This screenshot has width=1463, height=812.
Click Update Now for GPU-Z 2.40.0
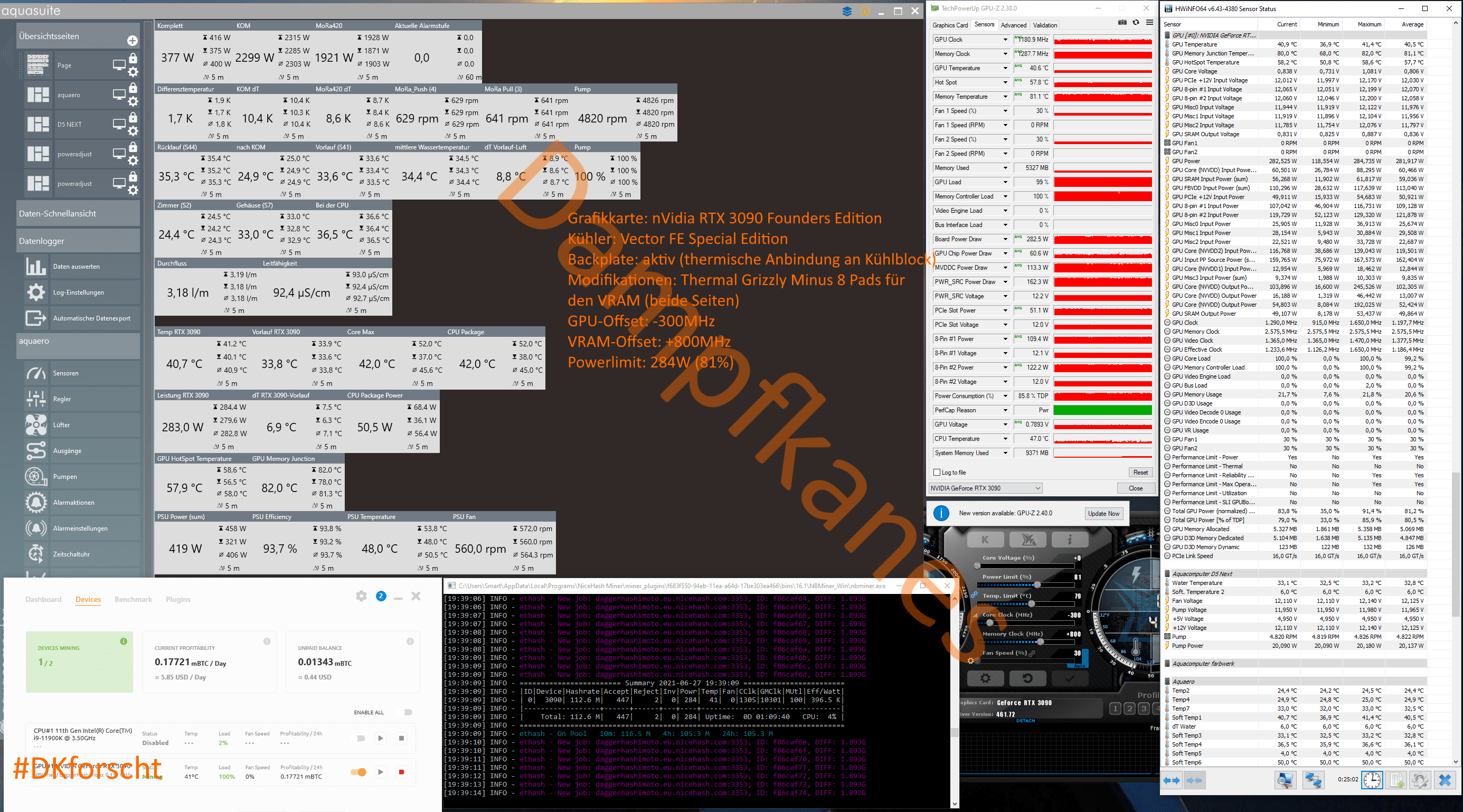(x=1103, y=513)
